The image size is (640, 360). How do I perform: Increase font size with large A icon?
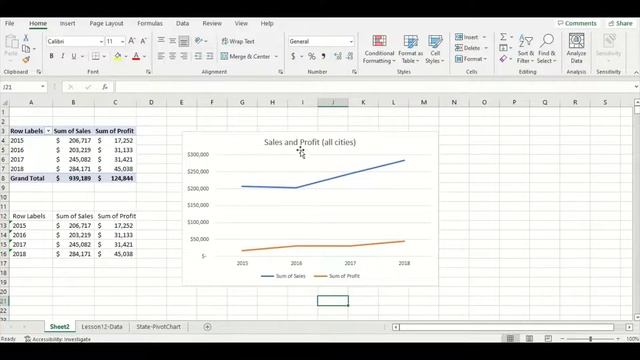131,41
